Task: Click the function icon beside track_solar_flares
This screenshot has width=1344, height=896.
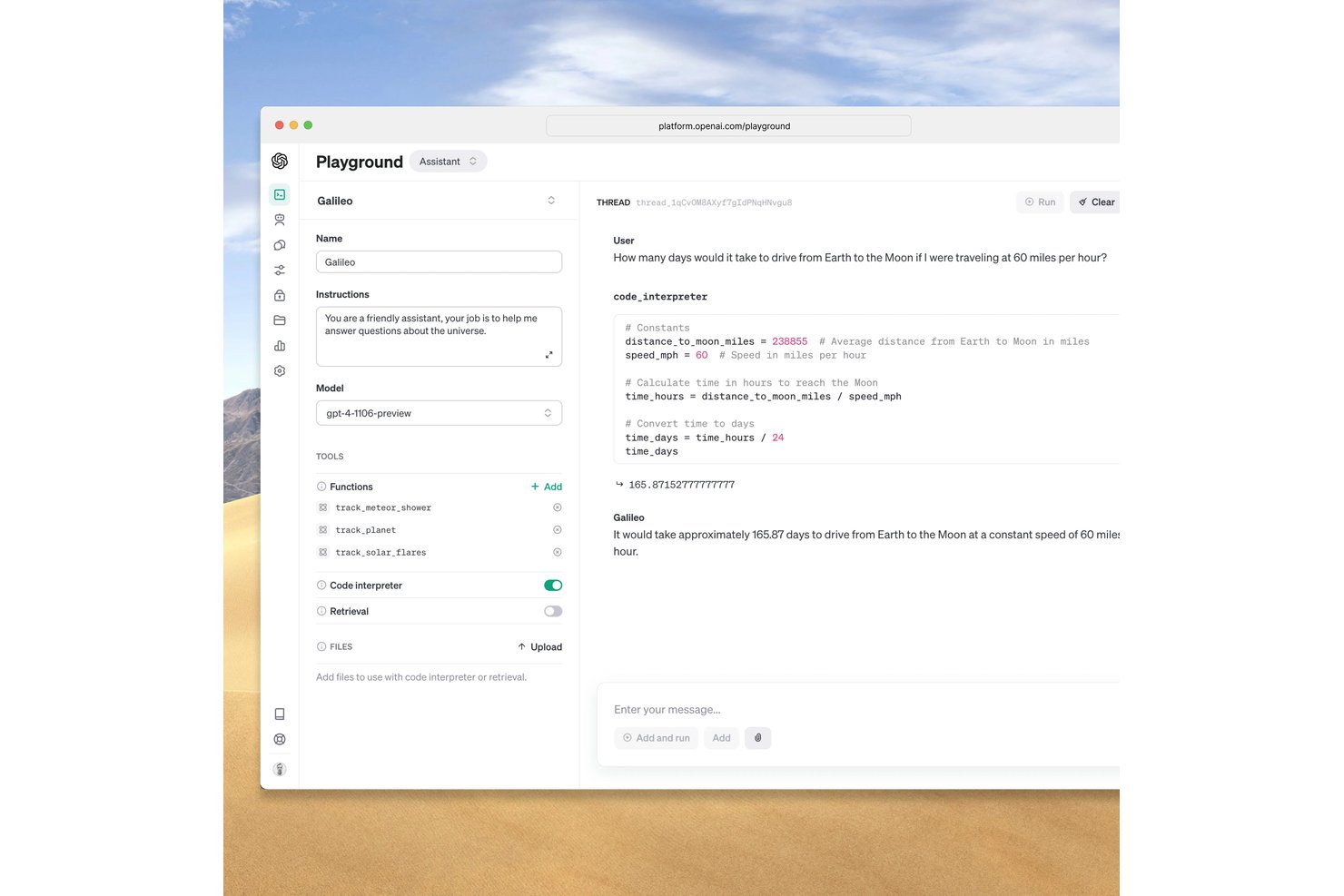Action: (322, 552)
